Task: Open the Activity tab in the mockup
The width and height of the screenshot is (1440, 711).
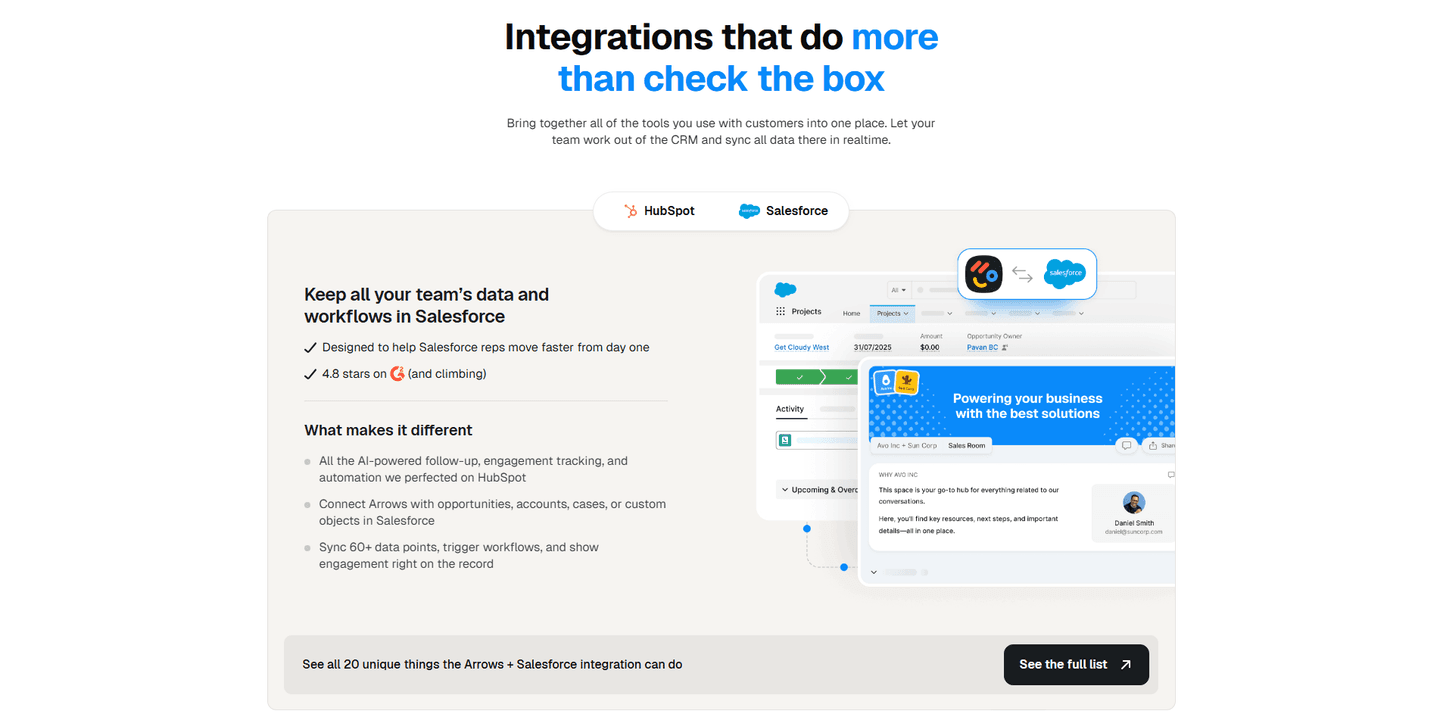Action: [790, 409]
